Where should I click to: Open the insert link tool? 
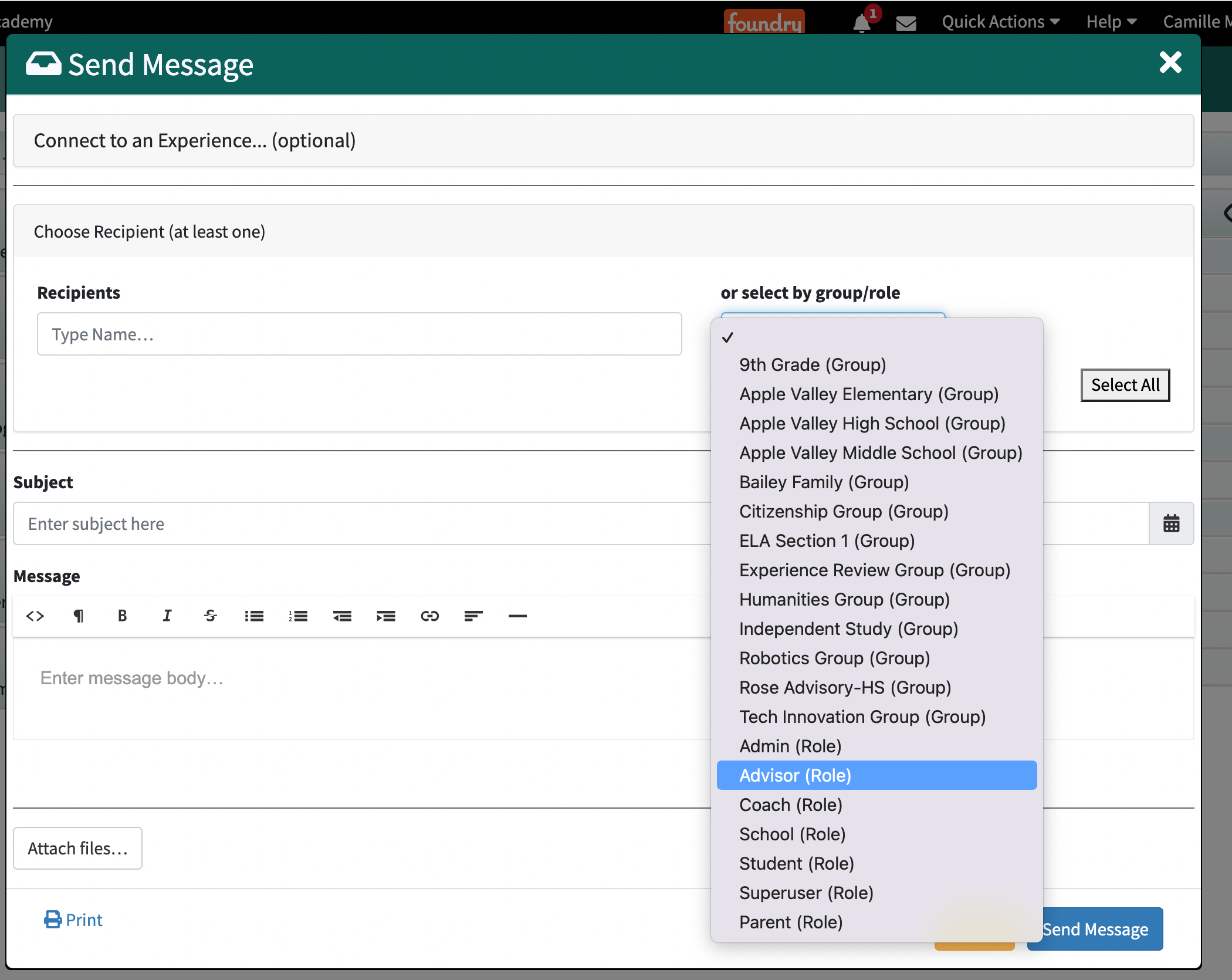[429, 616]
